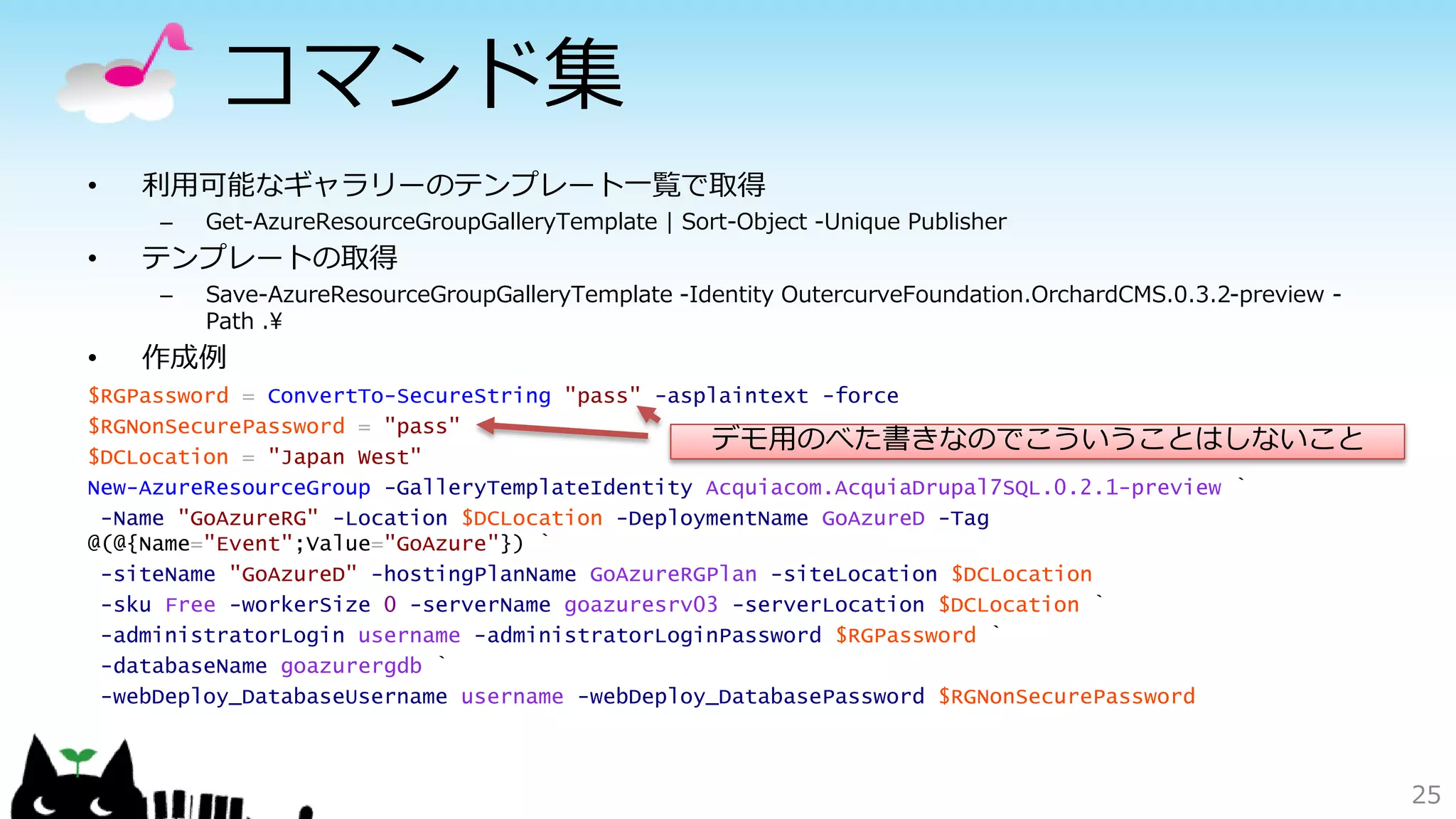1456x819 pixels.
Task: Click the GoAzureRGPlan hosting plan value
Action: coord(673,574)
